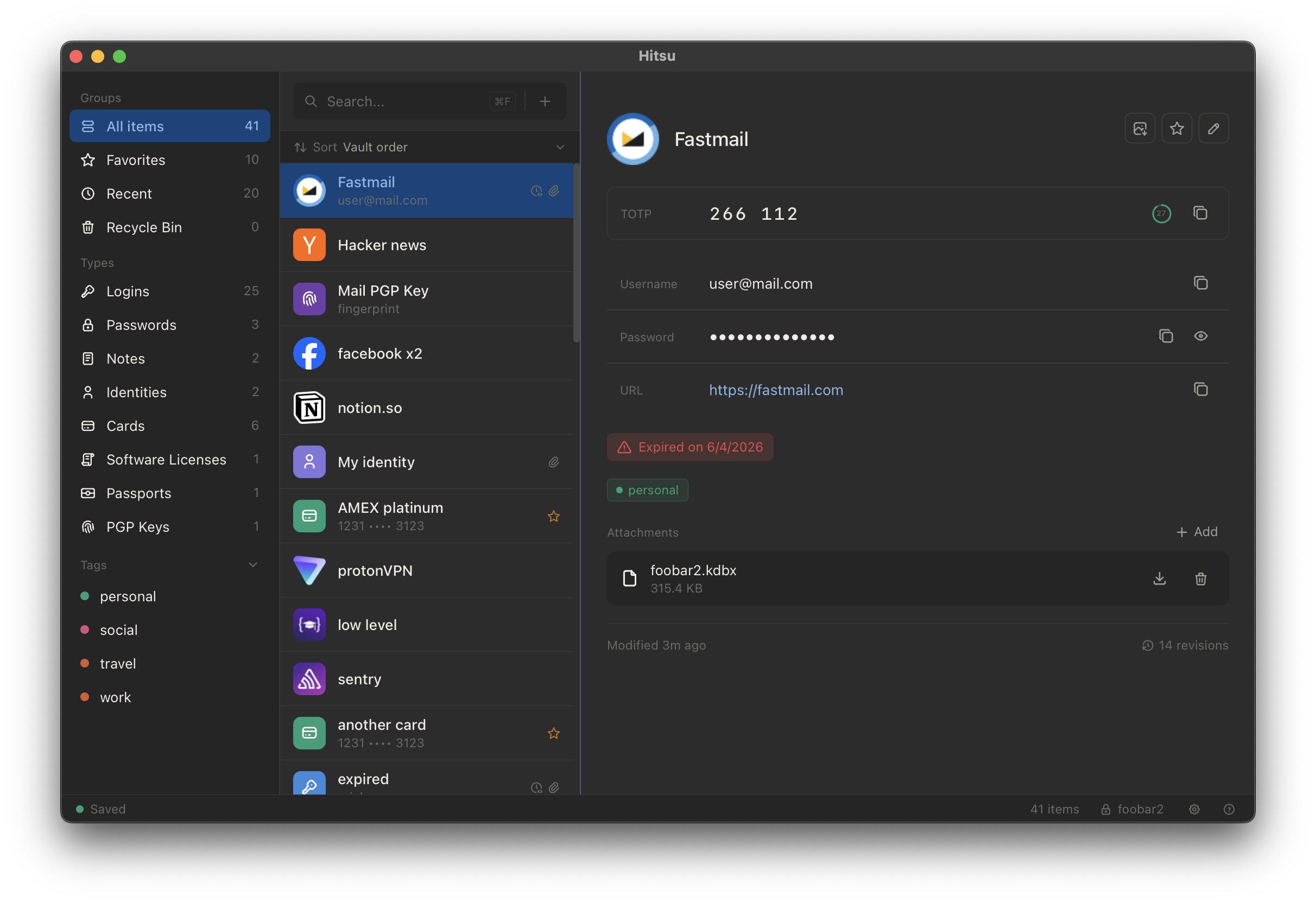Click the entry list scrollbar

576,253
